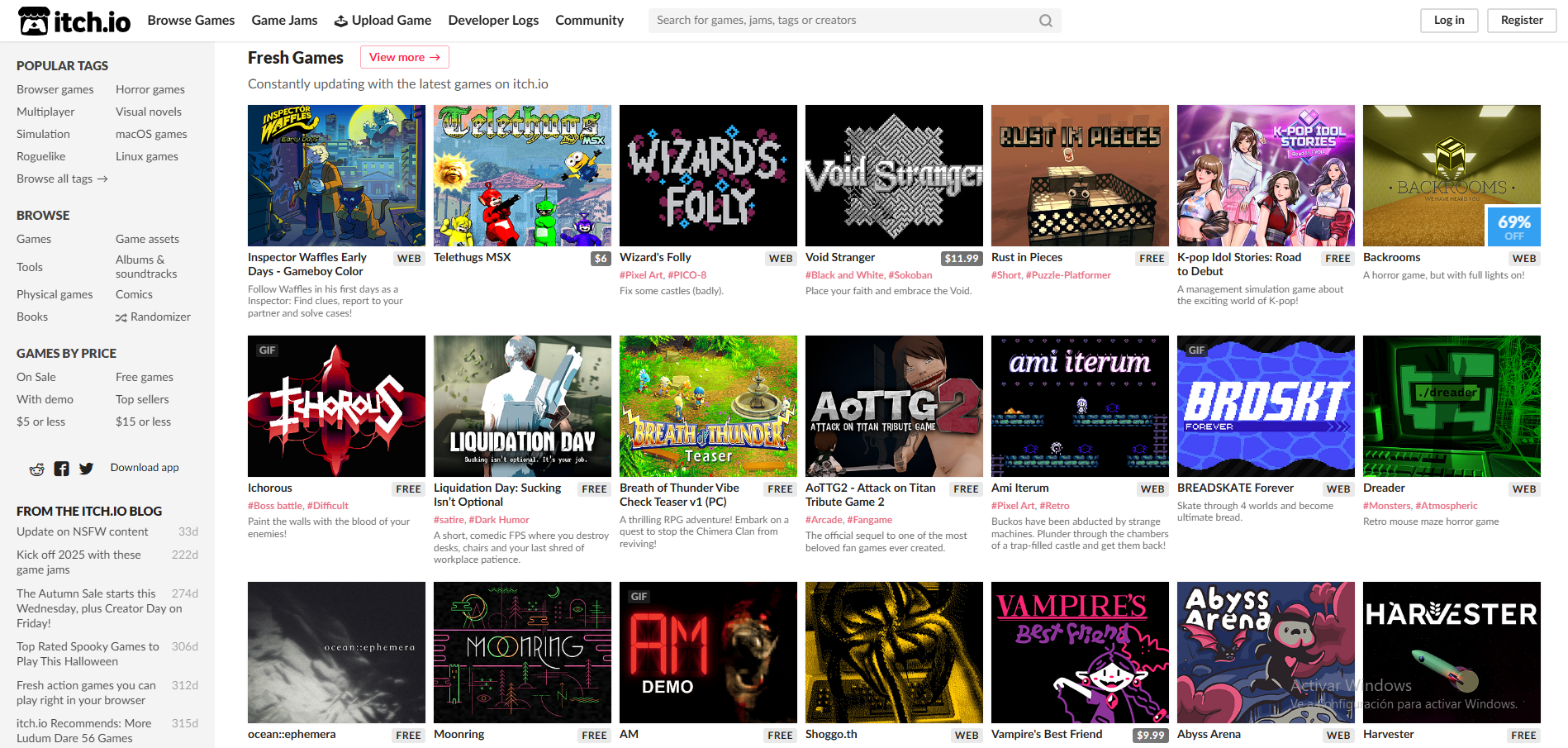Click the 69% OFF Backrooms sale badge
Image resolution: width=1568 pixels, height=748 pixels.
coord(1513,226)
